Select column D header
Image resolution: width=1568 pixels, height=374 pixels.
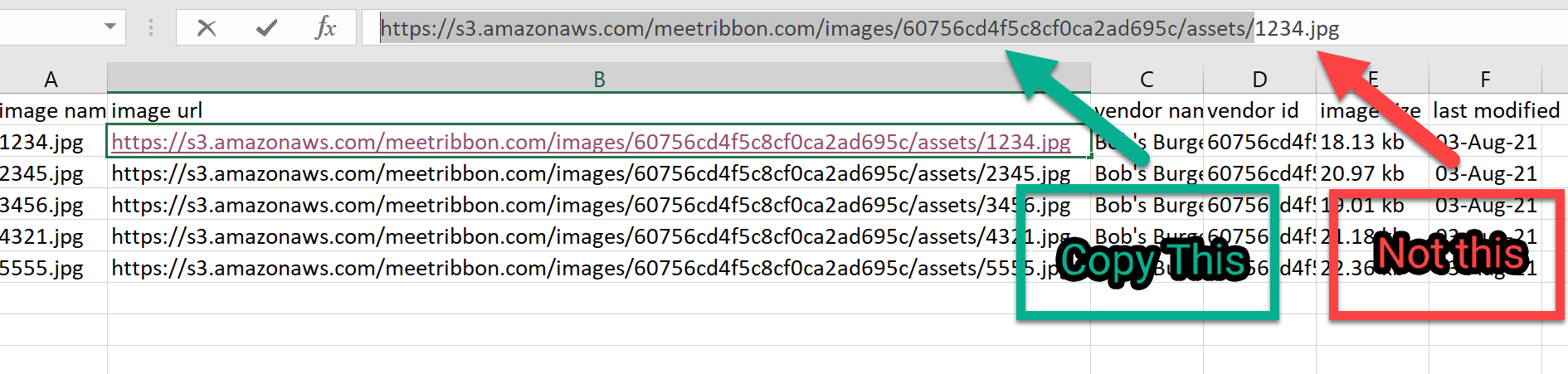point(1259,80)
